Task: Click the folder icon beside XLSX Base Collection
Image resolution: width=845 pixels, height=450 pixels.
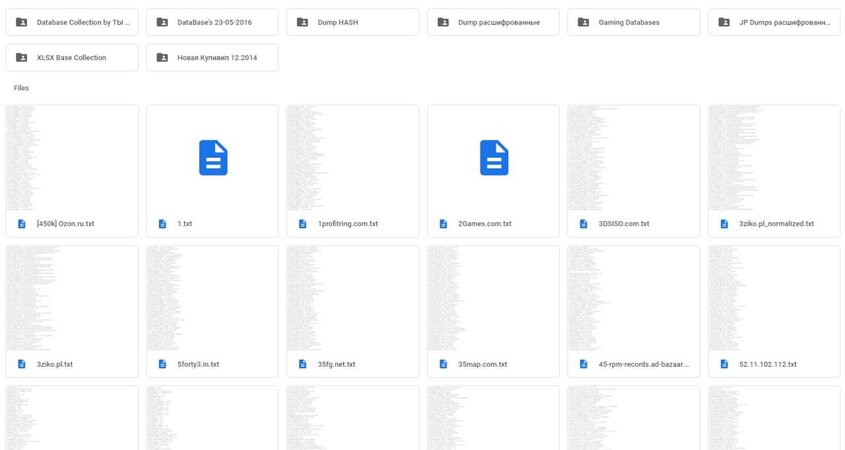Action: point(22,57)
